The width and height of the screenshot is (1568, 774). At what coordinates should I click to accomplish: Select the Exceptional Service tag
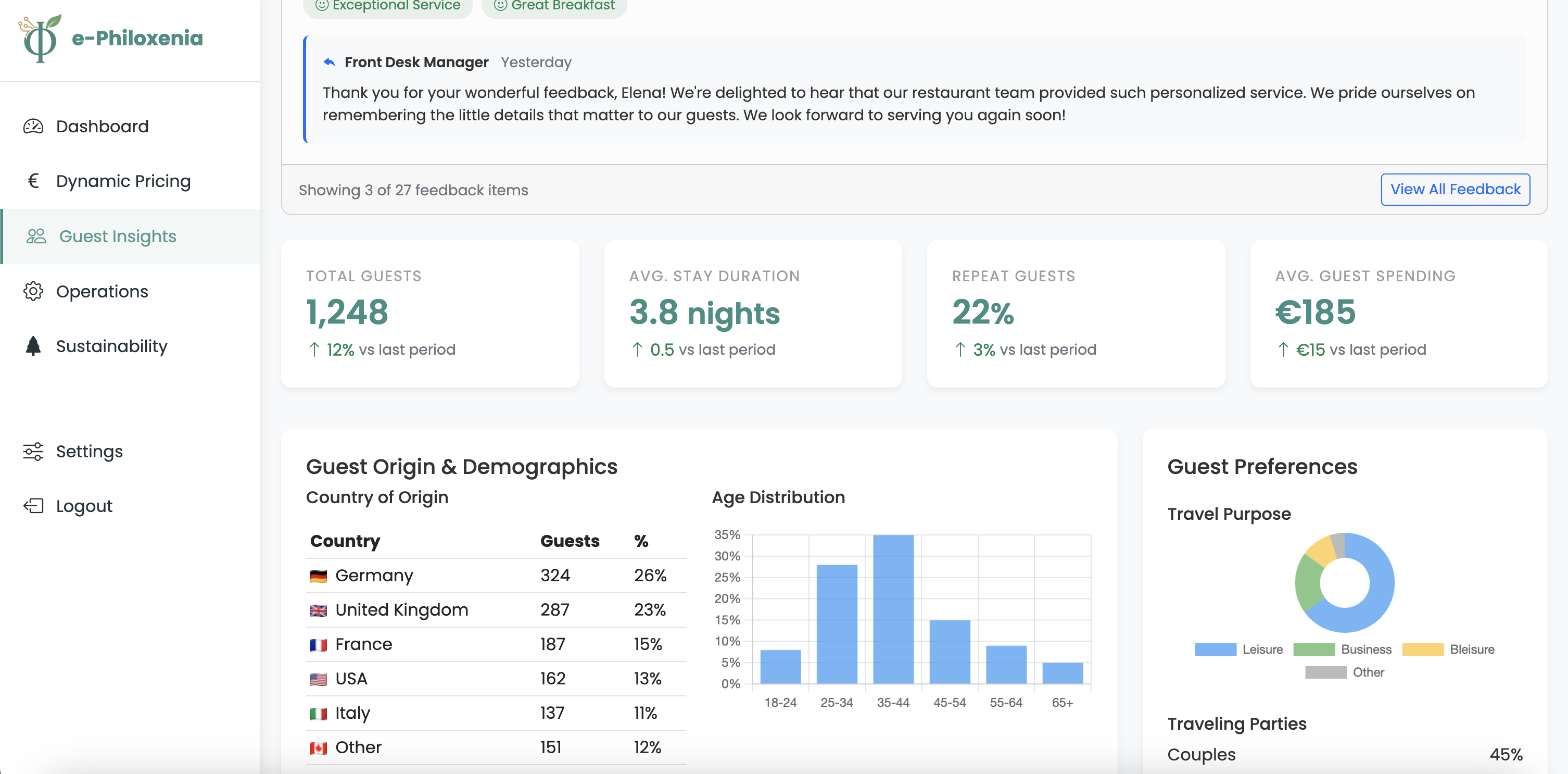coord(388,6)
